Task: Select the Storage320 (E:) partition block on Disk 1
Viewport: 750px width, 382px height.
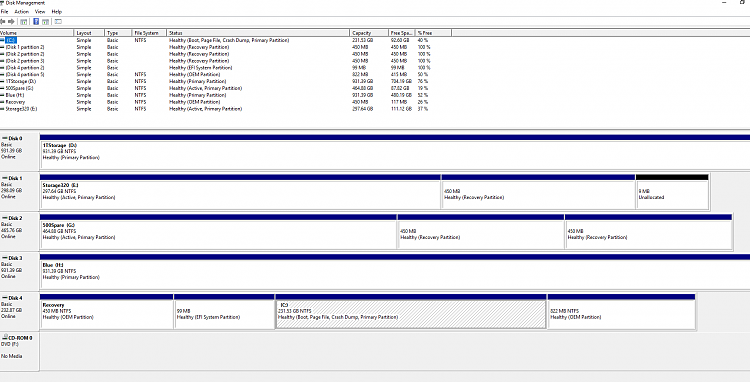Action: 241,192
